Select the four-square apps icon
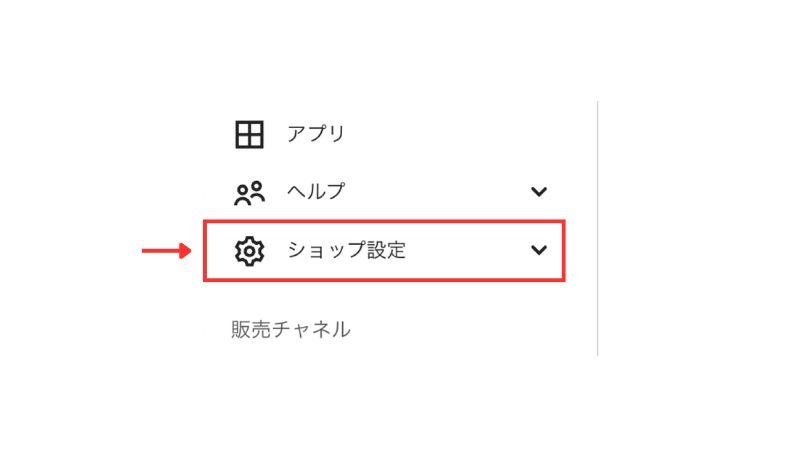The image size is (812, 457). 249,135
